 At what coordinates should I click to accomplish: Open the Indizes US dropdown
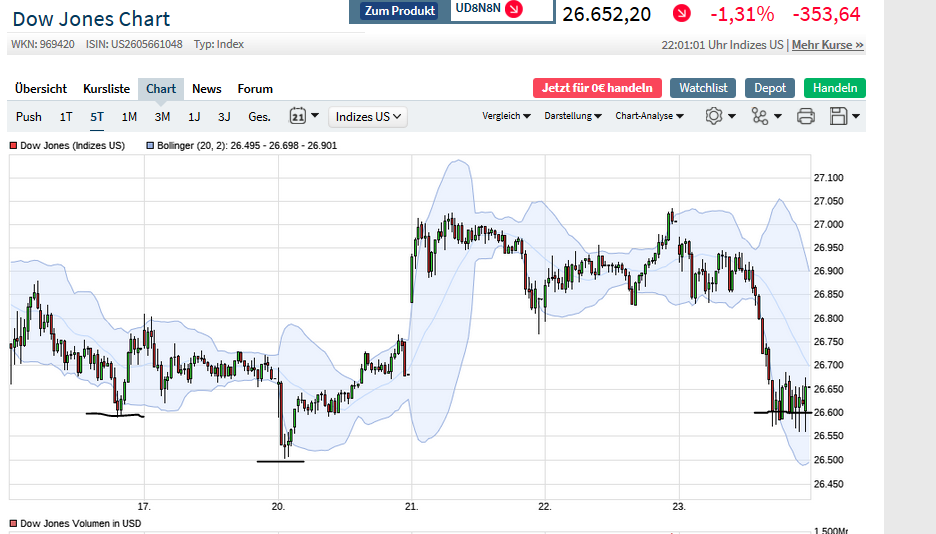pyautogui.click(x=368, y=117)
